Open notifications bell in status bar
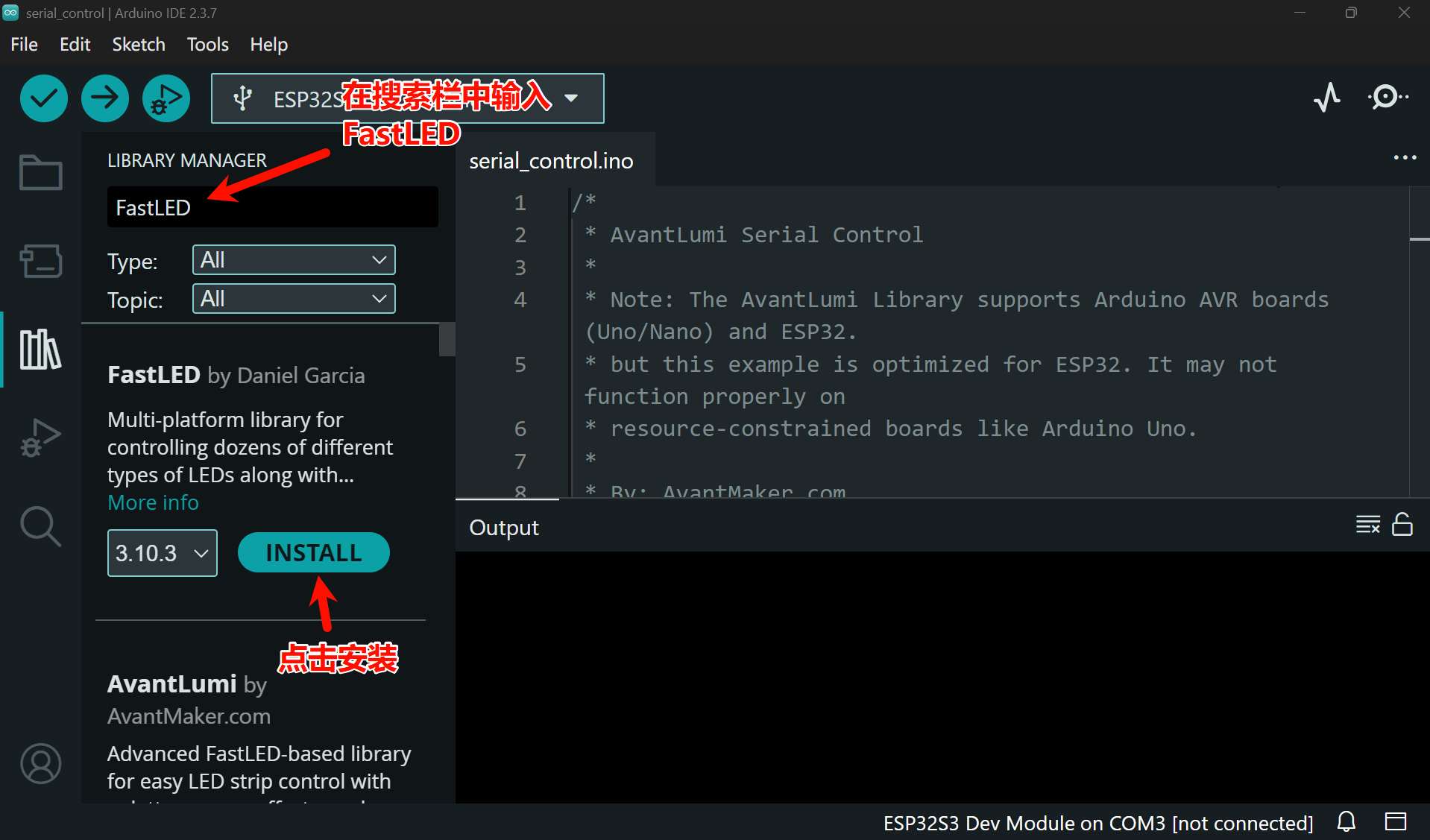The image size is (1430, 840). click(1346, 822)
